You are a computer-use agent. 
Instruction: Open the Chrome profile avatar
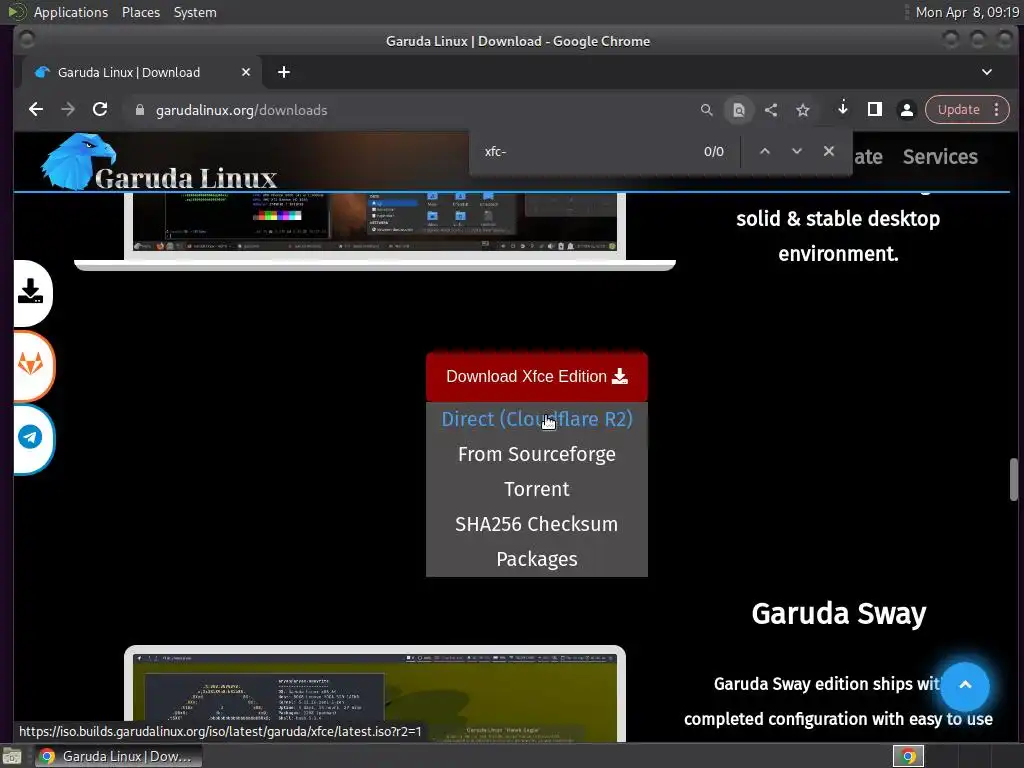[x=906, y=110]
